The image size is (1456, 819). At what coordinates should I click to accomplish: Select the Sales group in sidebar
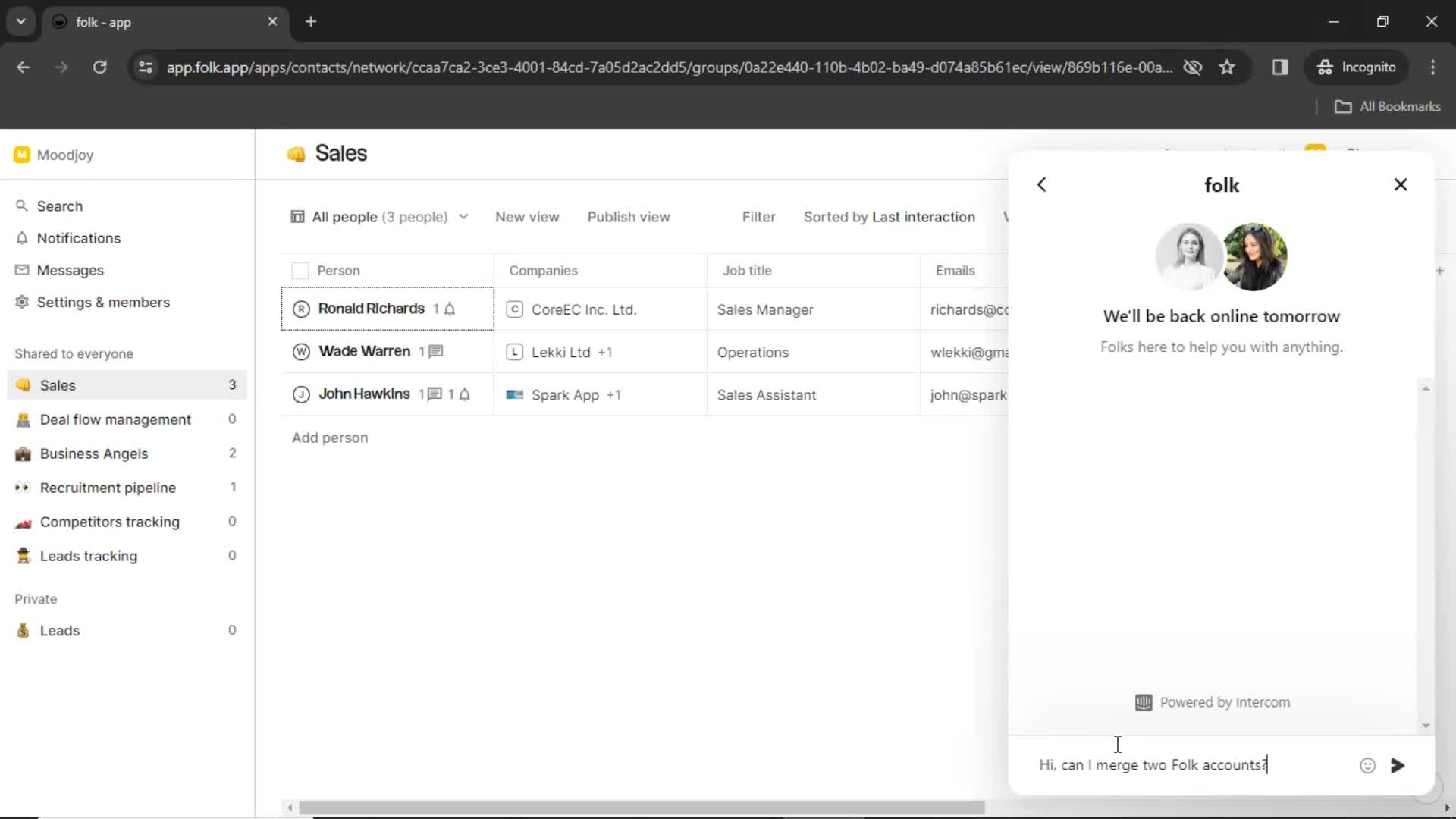(127, 384)
